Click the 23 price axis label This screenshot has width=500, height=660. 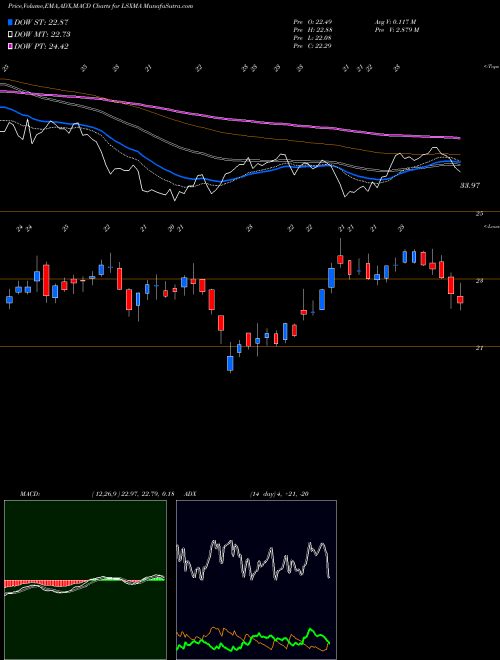click(x=479, y=281)
